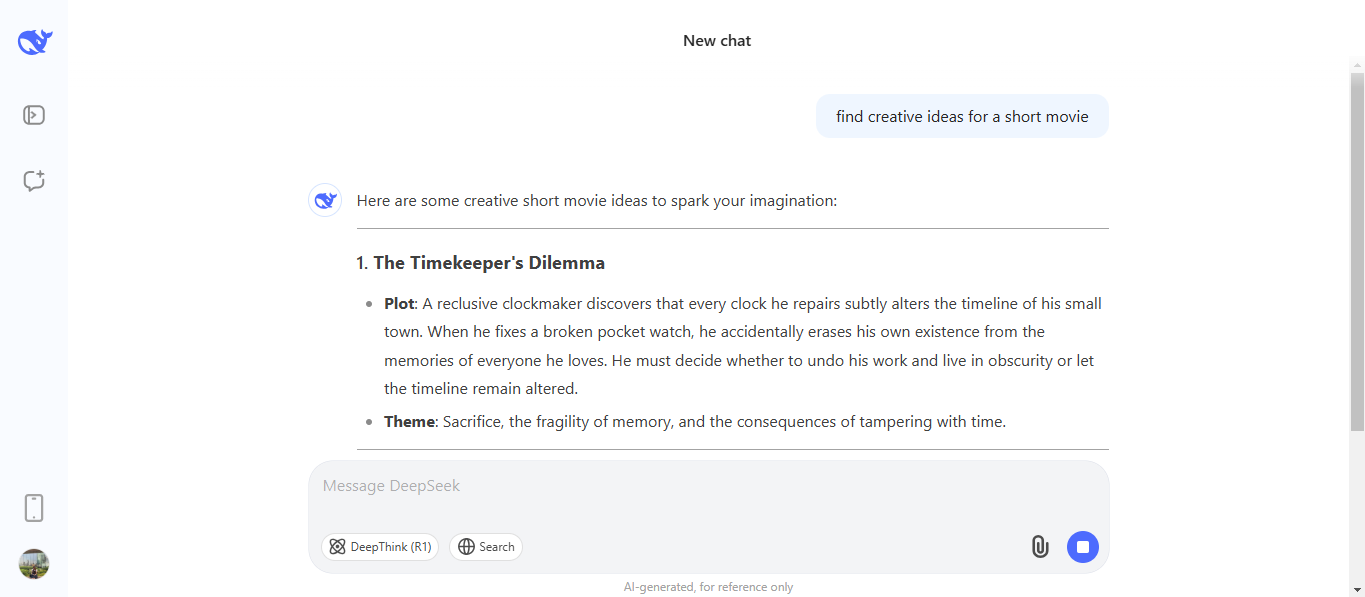Select the bold 'Theme' label text
The image size is (1365, 597).
(410, 421)
